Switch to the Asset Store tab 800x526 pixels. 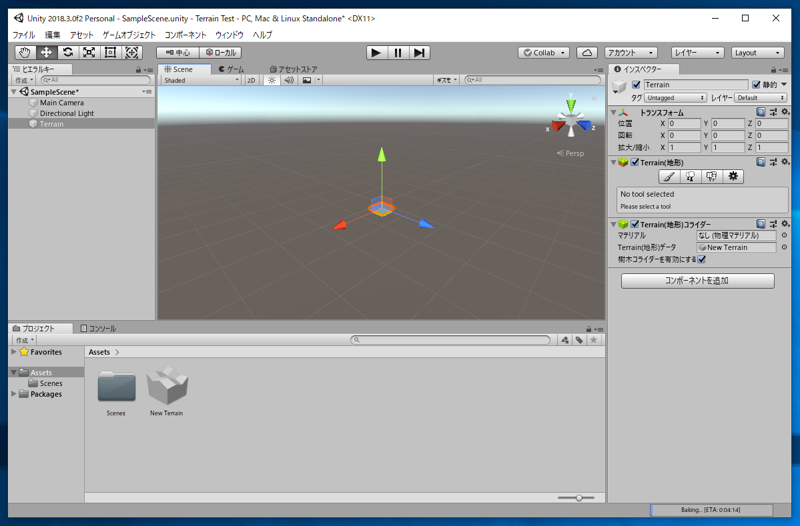coord(293,69)
